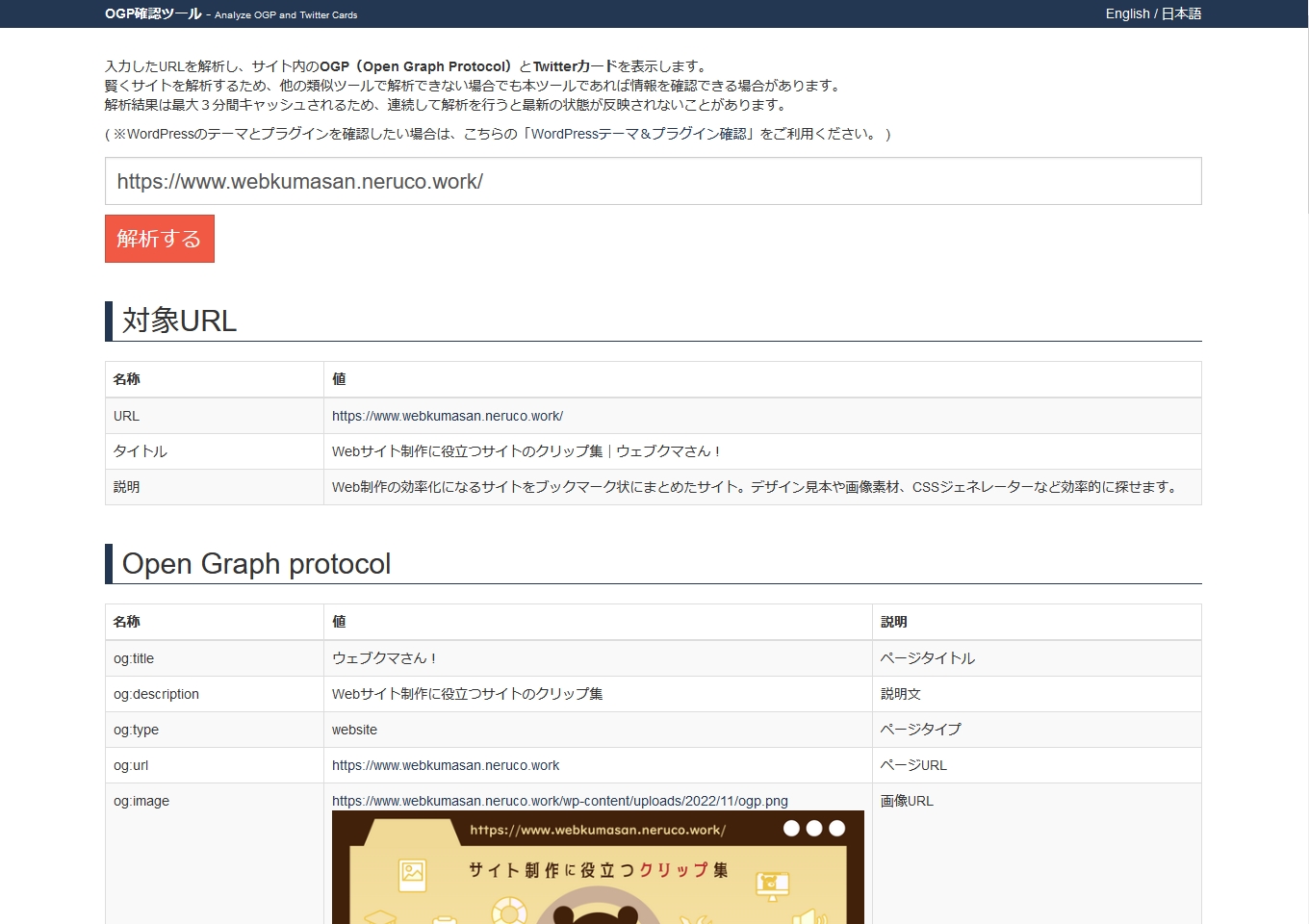Open the URL value link in 対象URL table
Viewport: 1309px width, 924px height.
pos(448,416)
